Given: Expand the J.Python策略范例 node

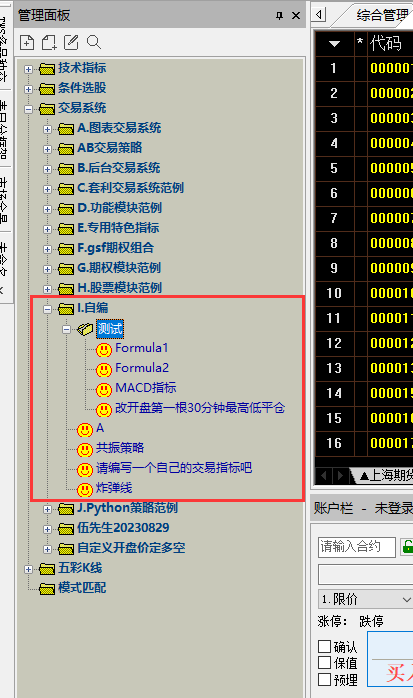Looking at the screenshot, I should point(48,509).
